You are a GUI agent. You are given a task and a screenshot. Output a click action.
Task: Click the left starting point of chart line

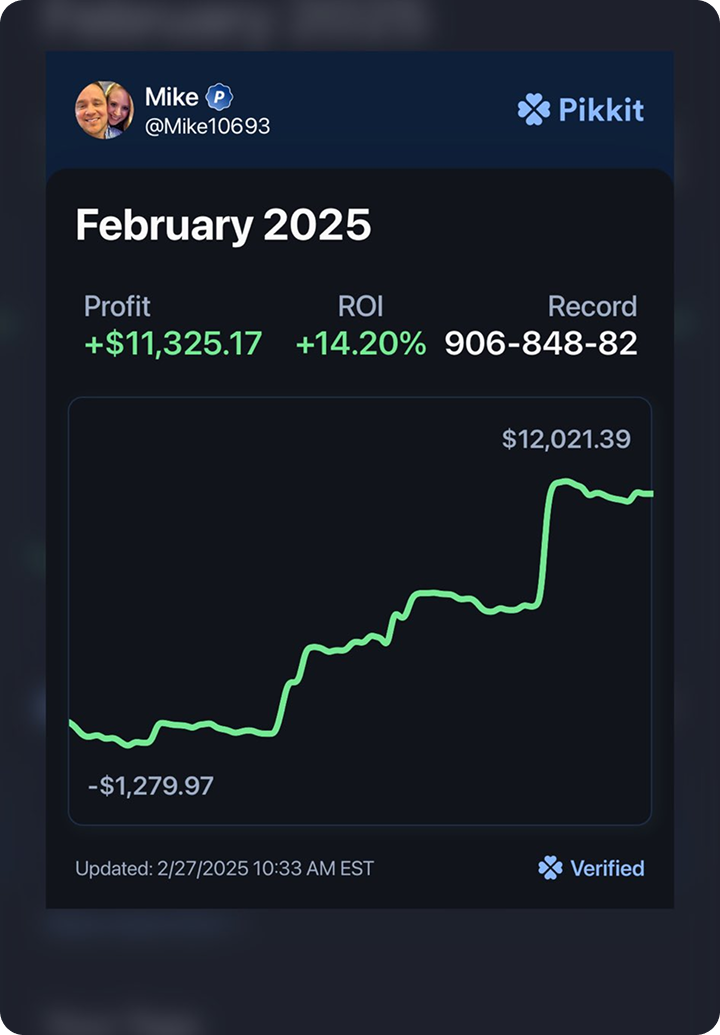click(x=72, y=723)
